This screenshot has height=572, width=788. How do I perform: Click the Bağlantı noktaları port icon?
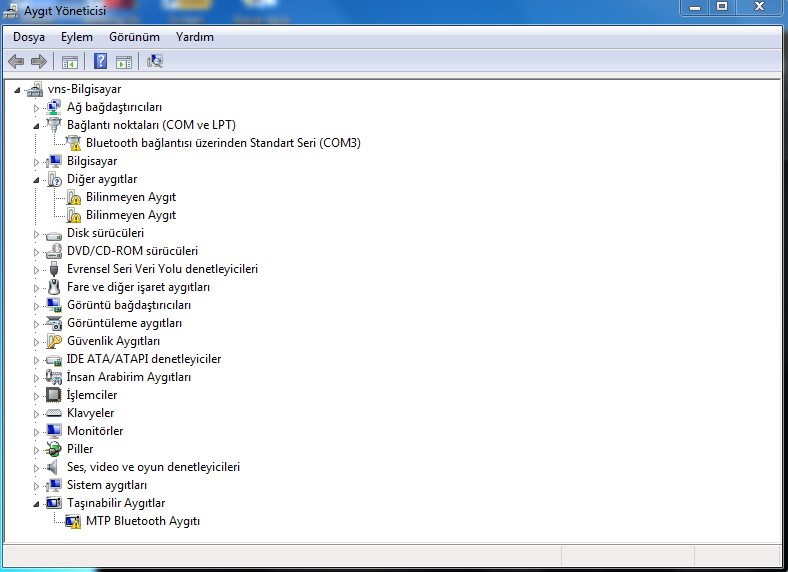click(53, 125)
